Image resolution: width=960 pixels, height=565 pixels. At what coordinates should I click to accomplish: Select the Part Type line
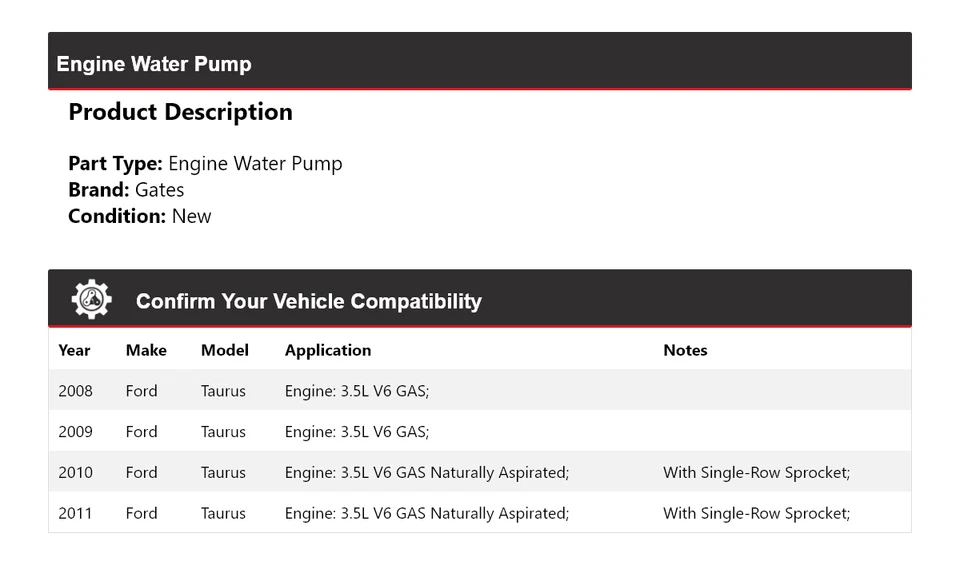coord(205,164)
